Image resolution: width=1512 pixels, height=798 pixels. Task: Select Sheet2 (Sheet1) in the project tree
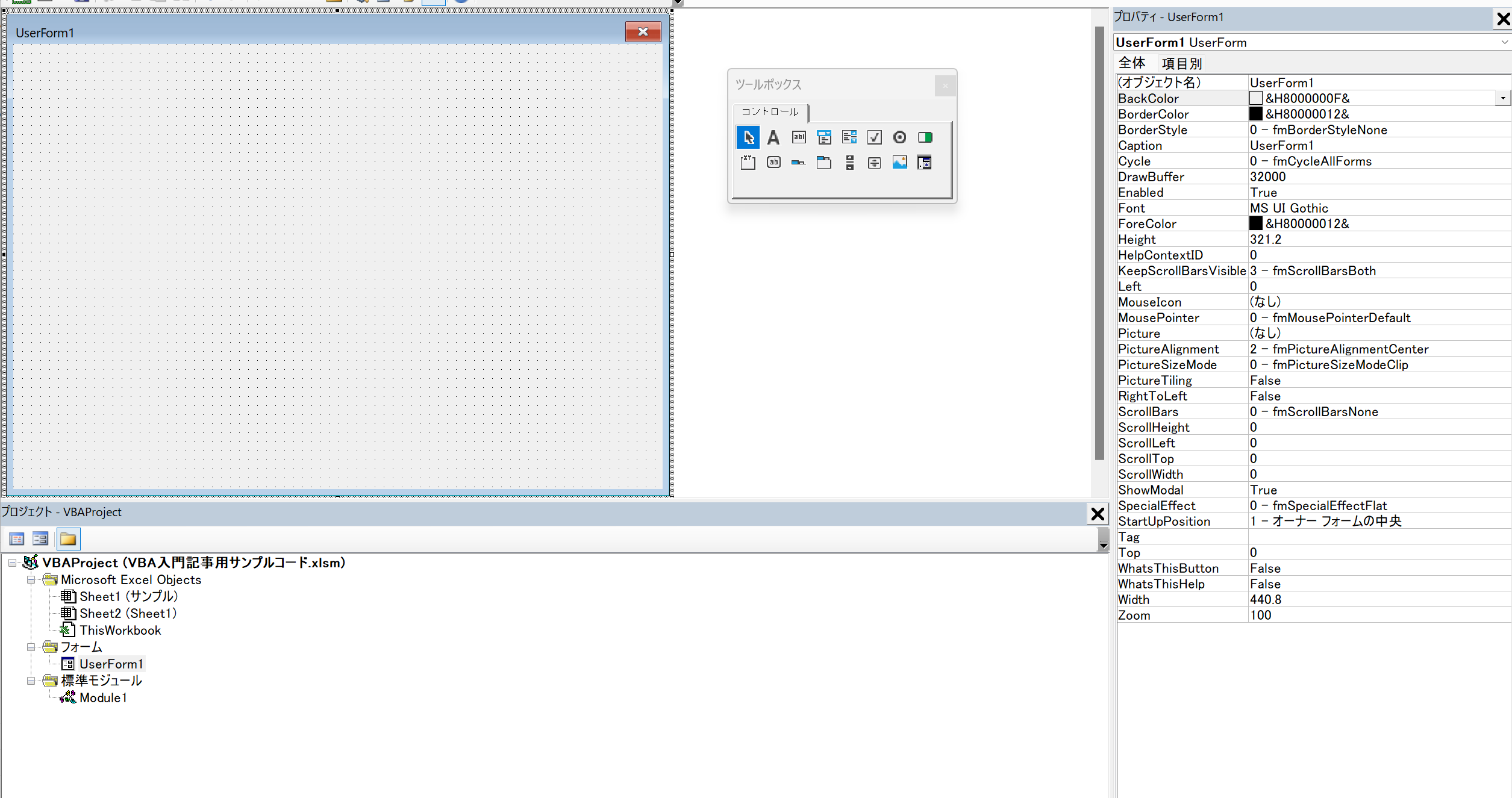coord(128,613)
